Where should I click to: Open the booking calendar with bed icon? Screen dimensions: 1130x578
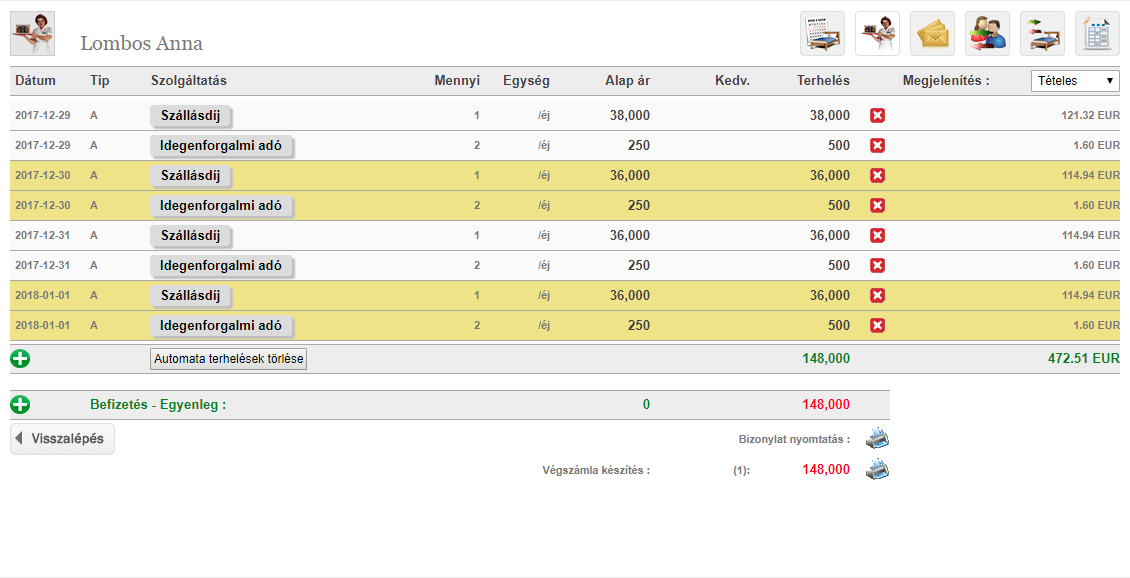[x=822, y=34]
